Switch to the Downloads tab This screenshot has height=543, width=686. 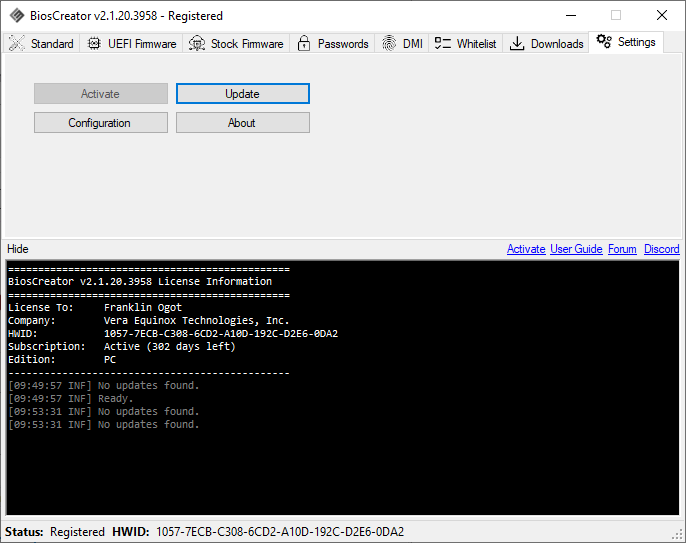(546, 43)
